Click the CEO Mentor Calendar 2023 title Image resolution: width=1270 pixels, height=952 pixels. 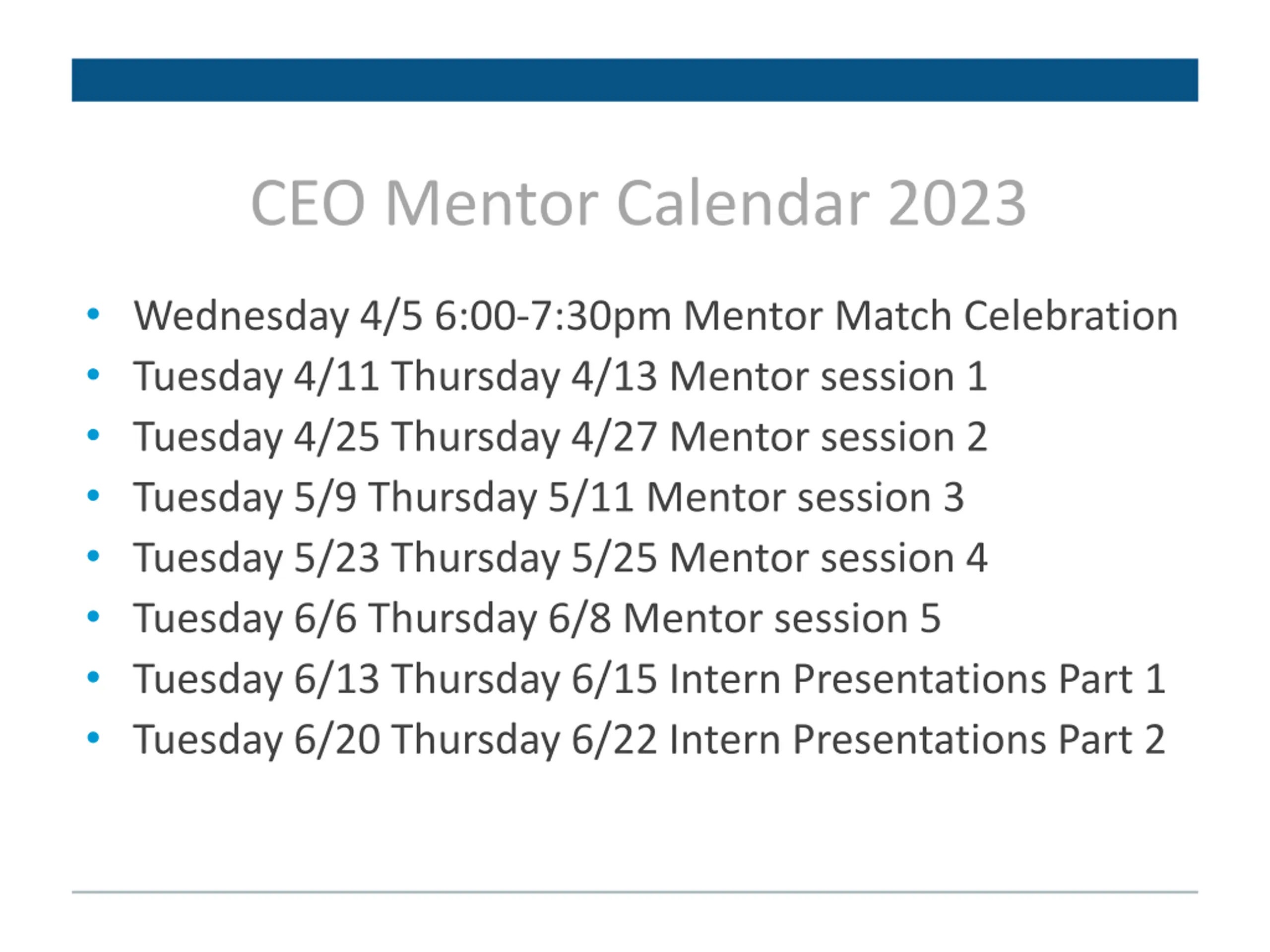pyautogui.click(x=638, y=203)
